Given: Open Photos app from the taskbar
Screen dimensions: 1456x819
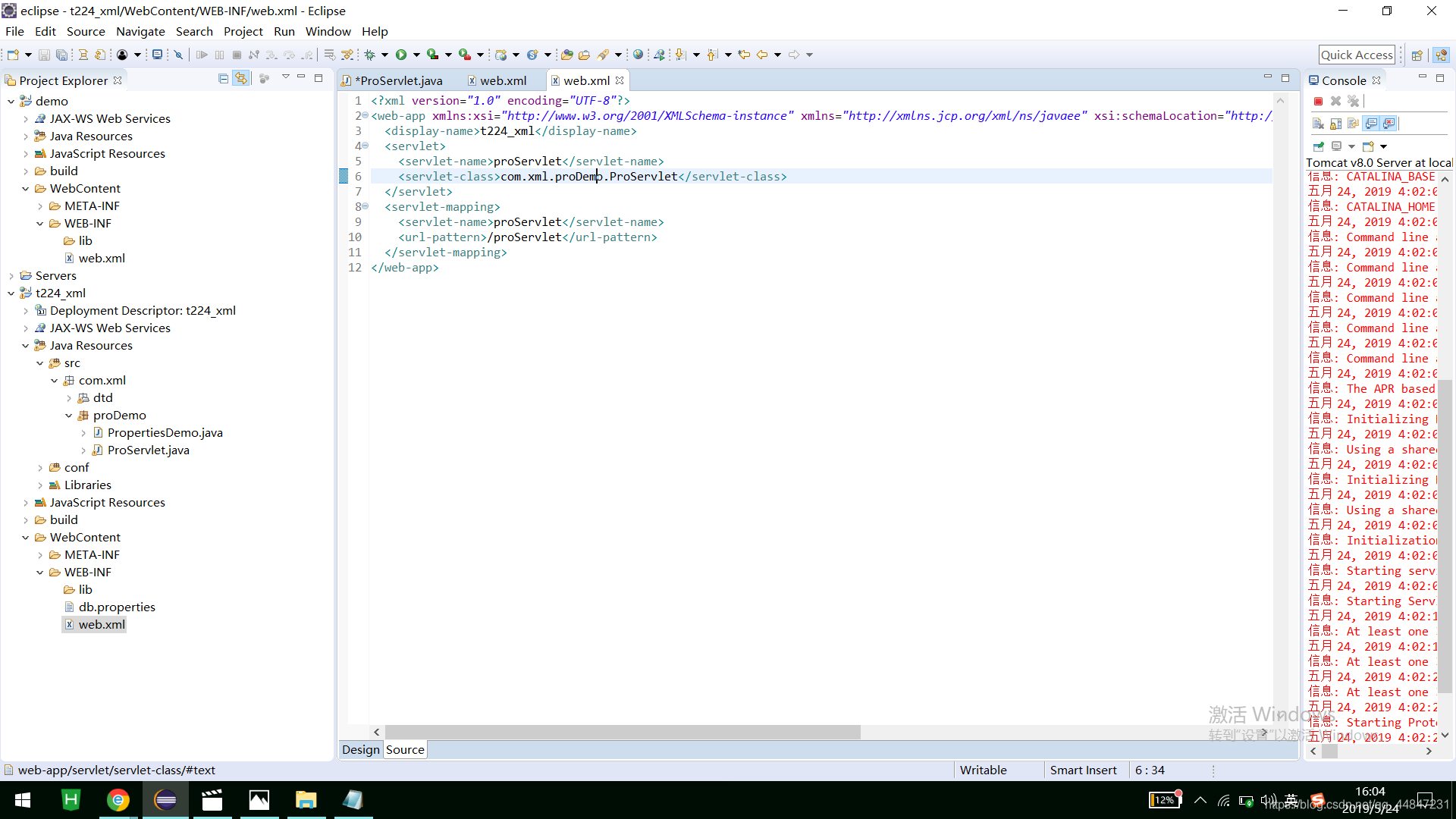Looking at the screenshot, I should (x=259, y=800).
